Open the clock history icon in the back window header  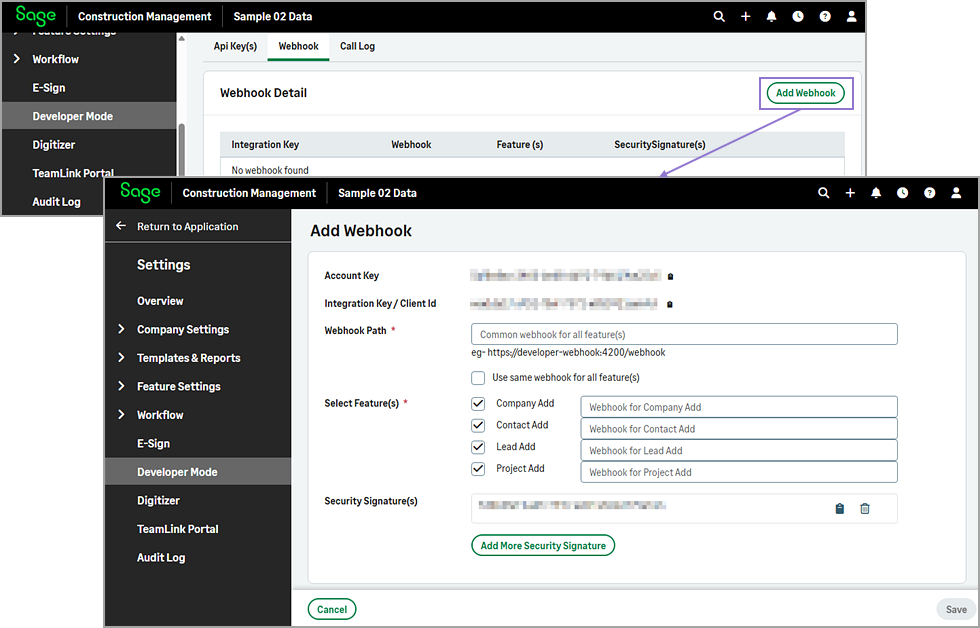pyautogui.click(x=798, y=17)
